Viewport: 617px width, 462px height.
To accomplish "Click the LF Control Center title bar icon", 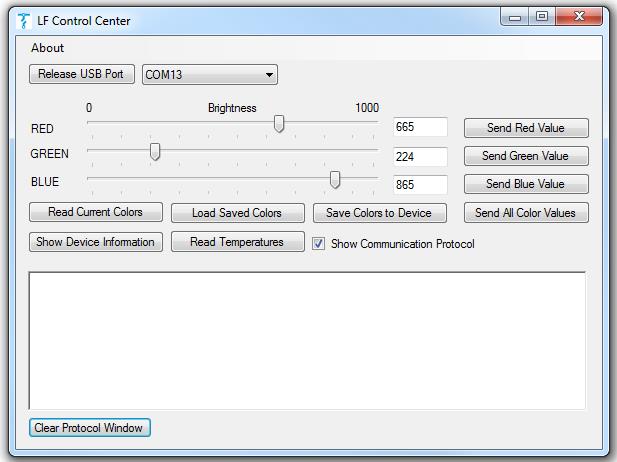I will (x=24, y=20).
